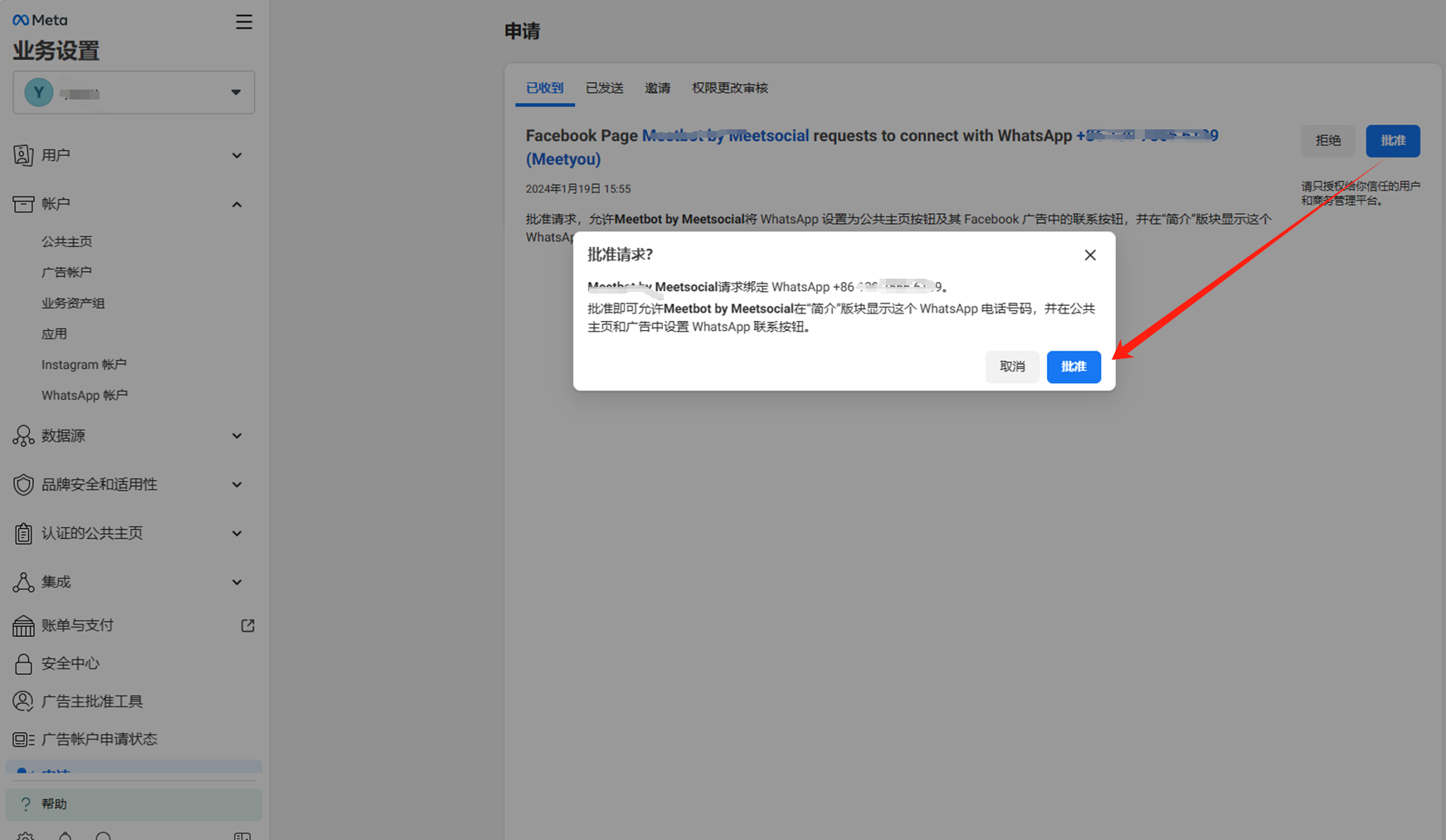Click the external link icon beside 账单与支付

pos(247,625)
